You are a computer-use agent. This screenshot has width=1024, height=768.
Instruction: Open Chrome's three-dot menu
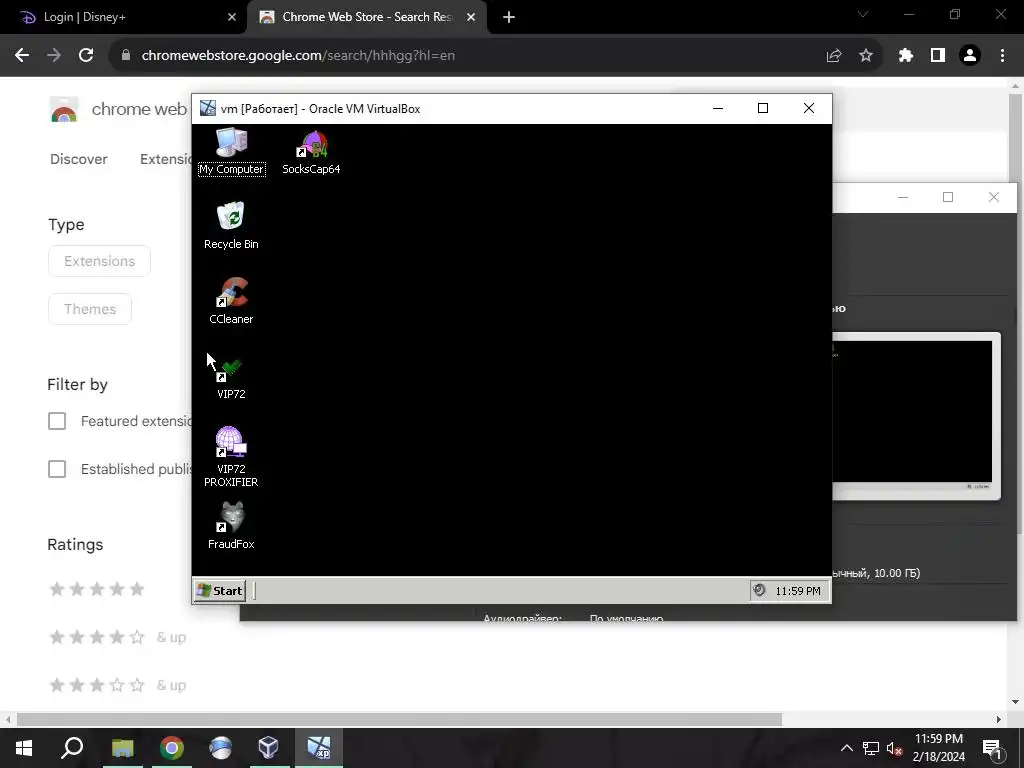(1002, 56)
